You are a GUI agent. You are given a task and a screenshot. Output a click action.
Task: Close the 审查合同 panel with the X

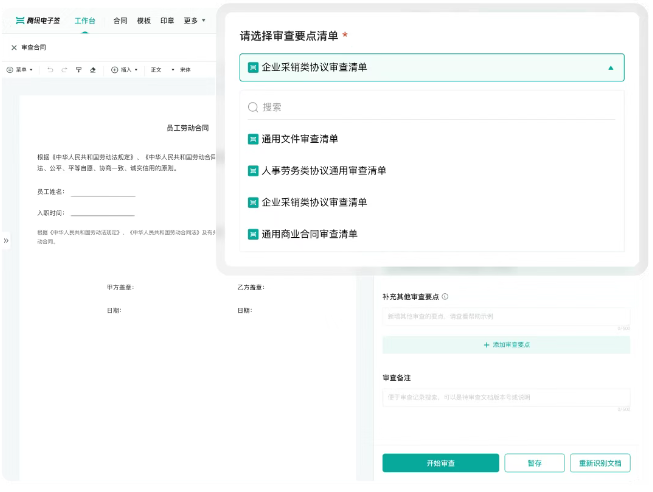[x=14, y=47]
